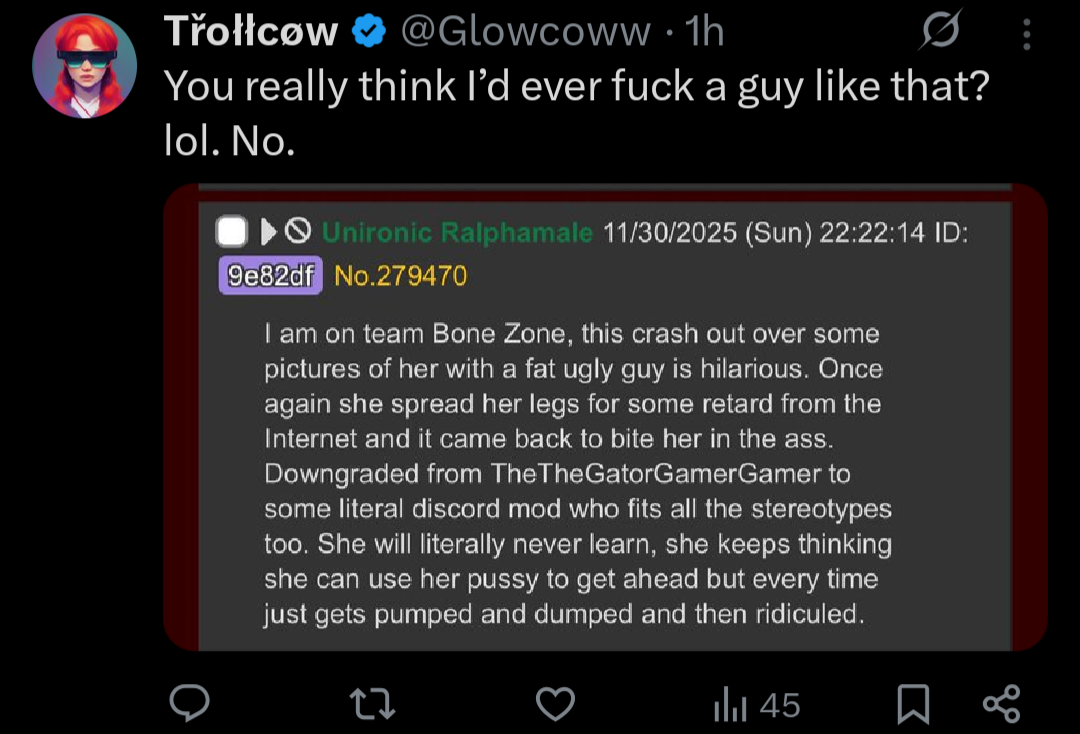Click the reply speech bubble icon

(x=188, y=703)
